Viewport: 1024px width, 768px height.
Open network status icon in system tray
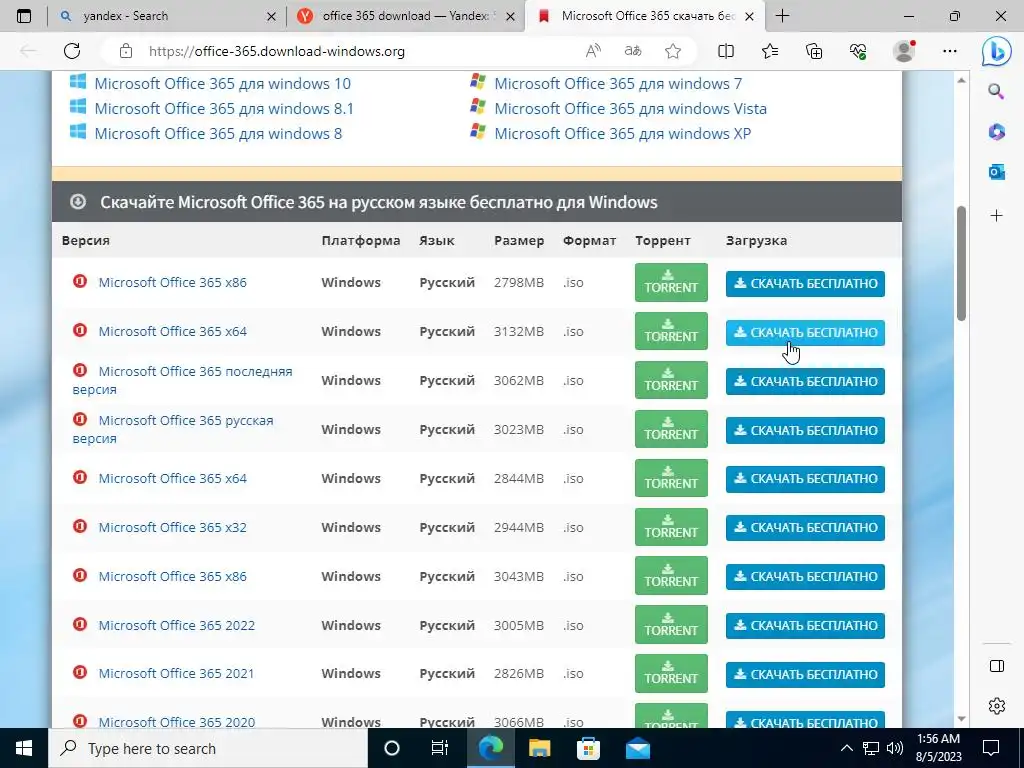tap(871, 748)
